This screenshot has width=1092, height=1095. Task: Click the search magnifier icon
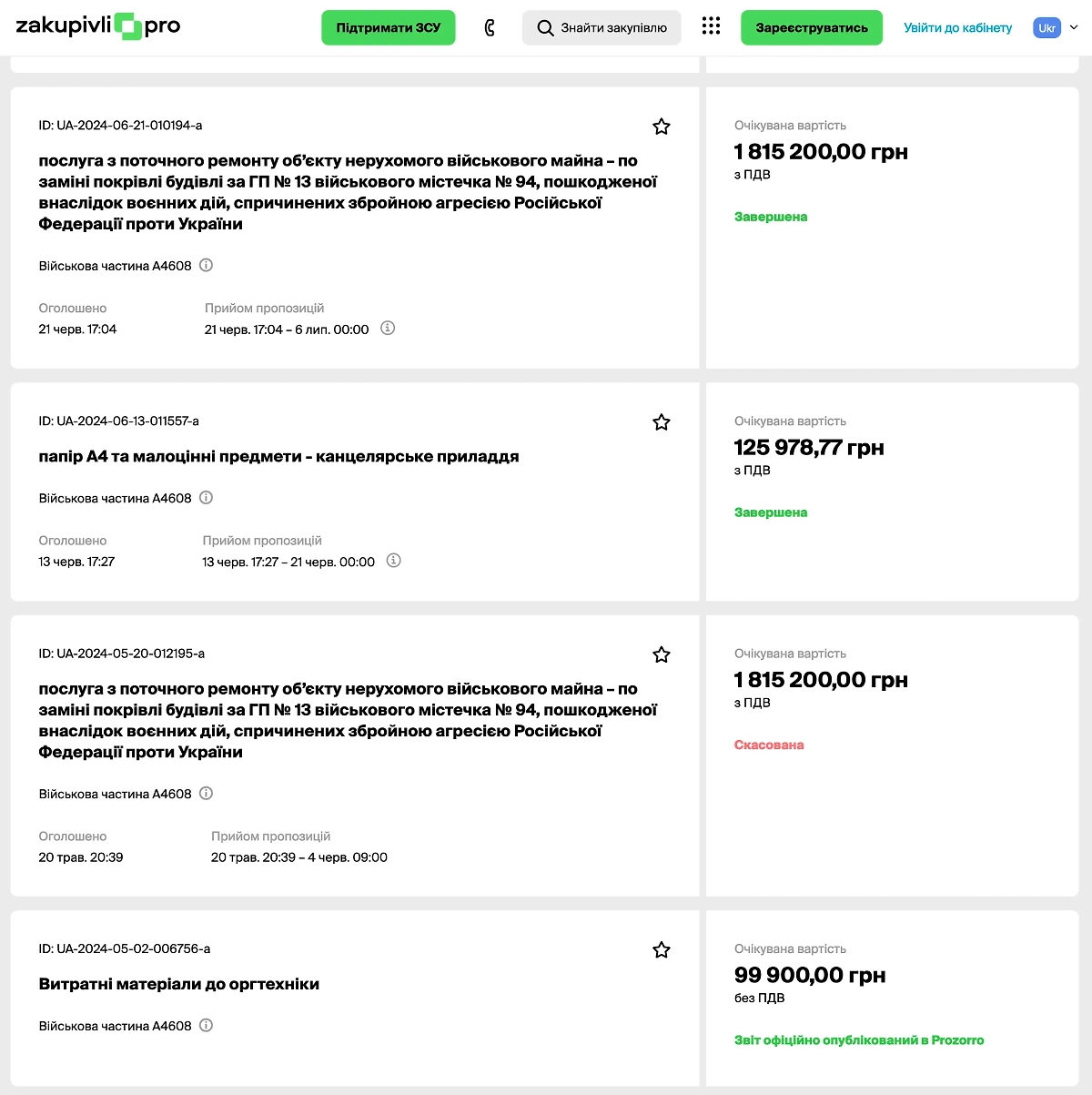543,27
